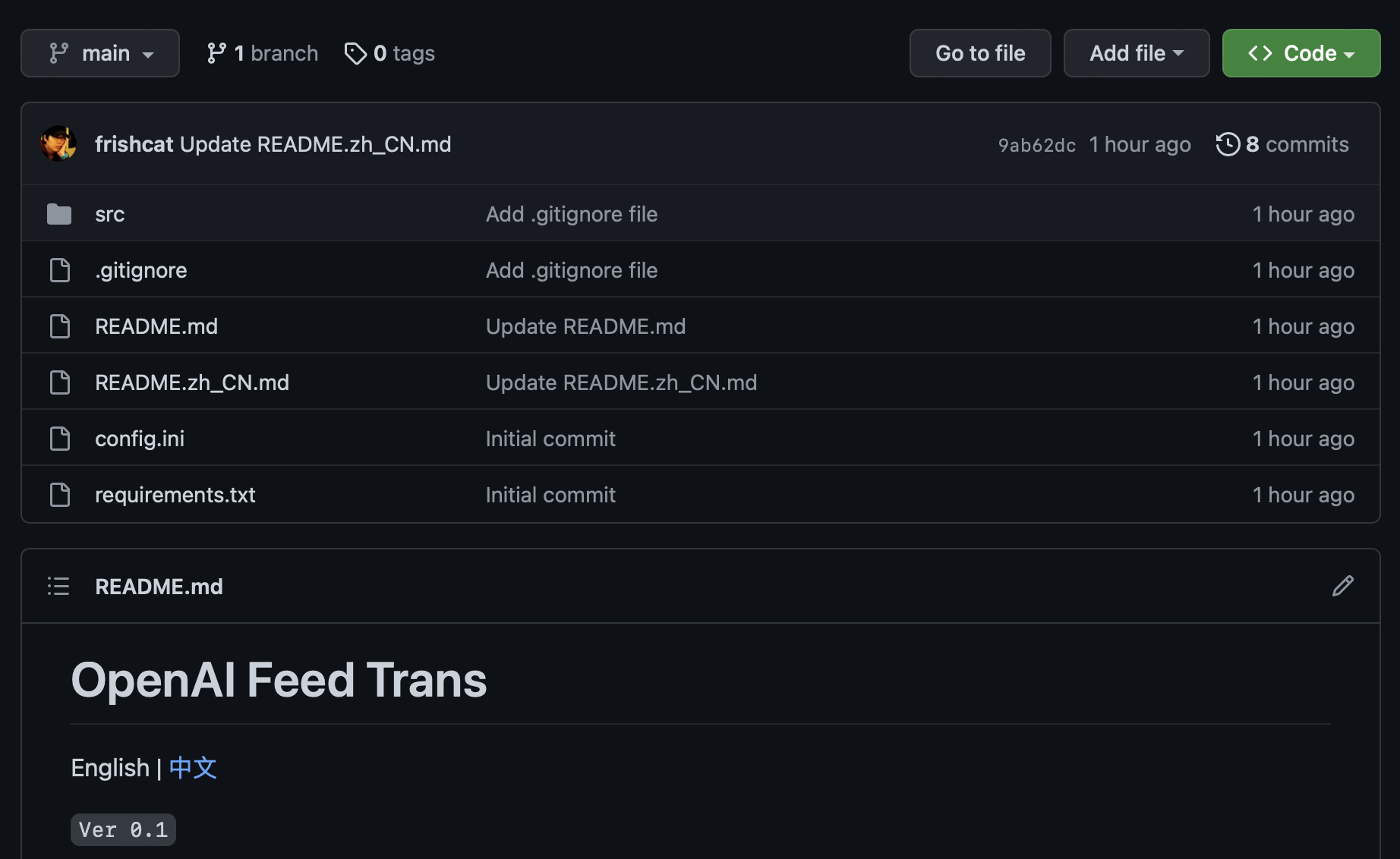Click the branch count icon
Screen dimensions: 1400x859
point(216,53)
